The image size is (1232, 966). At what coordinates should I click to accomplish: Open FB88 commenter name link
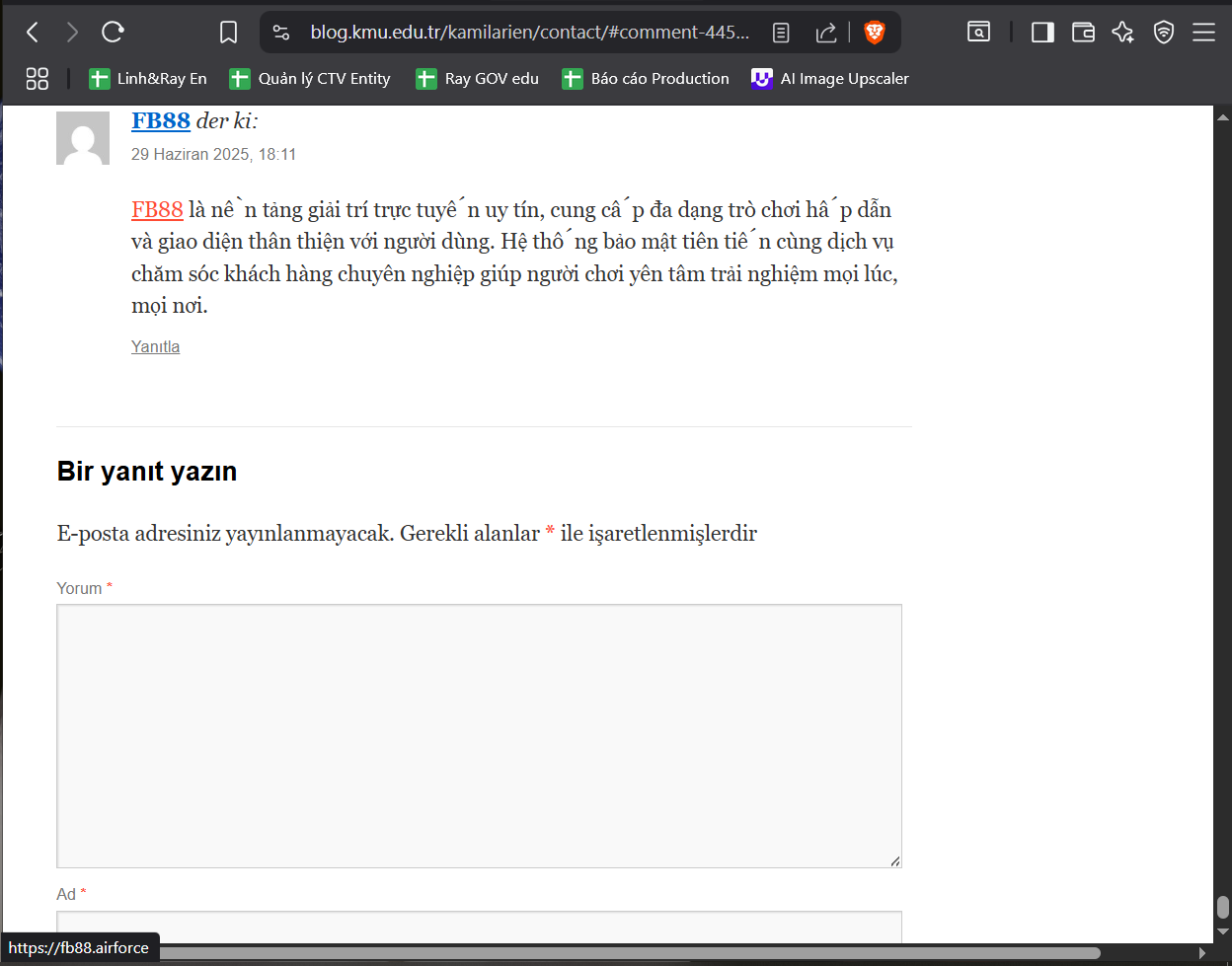click(x=161, y=120)
